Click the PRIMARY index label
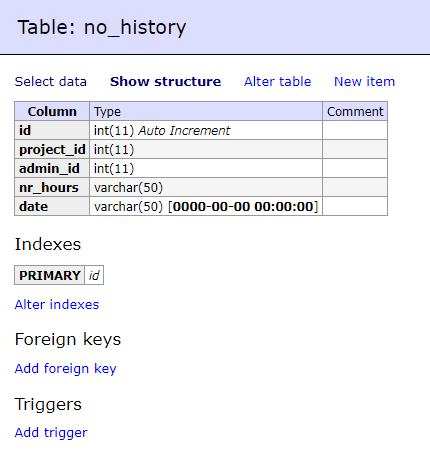The height and width of the screenshot is (455, 430). (x=50, y=275)
